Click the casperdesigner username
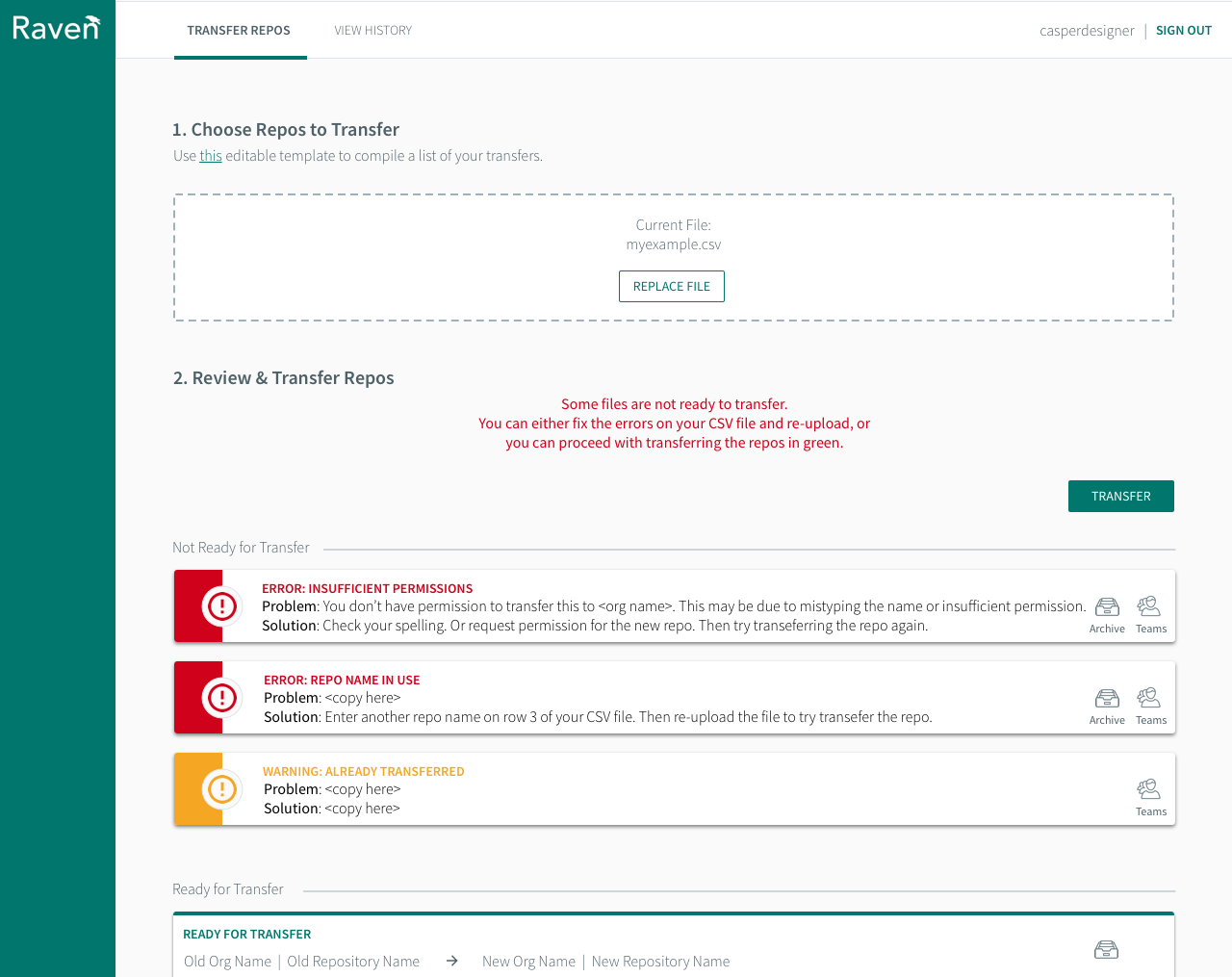Viewport: 1232px width, 977px height. [1087, 31]
